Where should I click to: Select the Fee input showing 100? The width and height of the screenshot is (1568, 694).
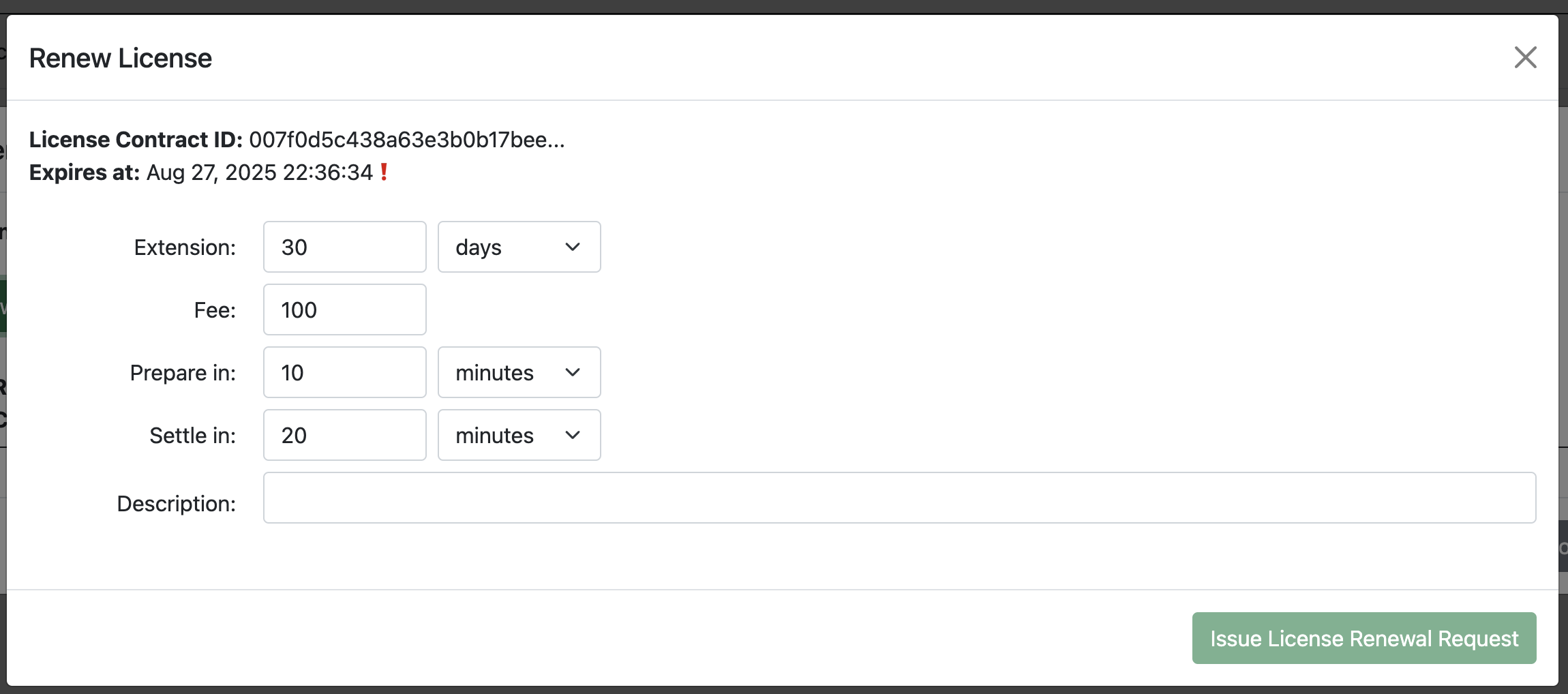tap(344, 310)
